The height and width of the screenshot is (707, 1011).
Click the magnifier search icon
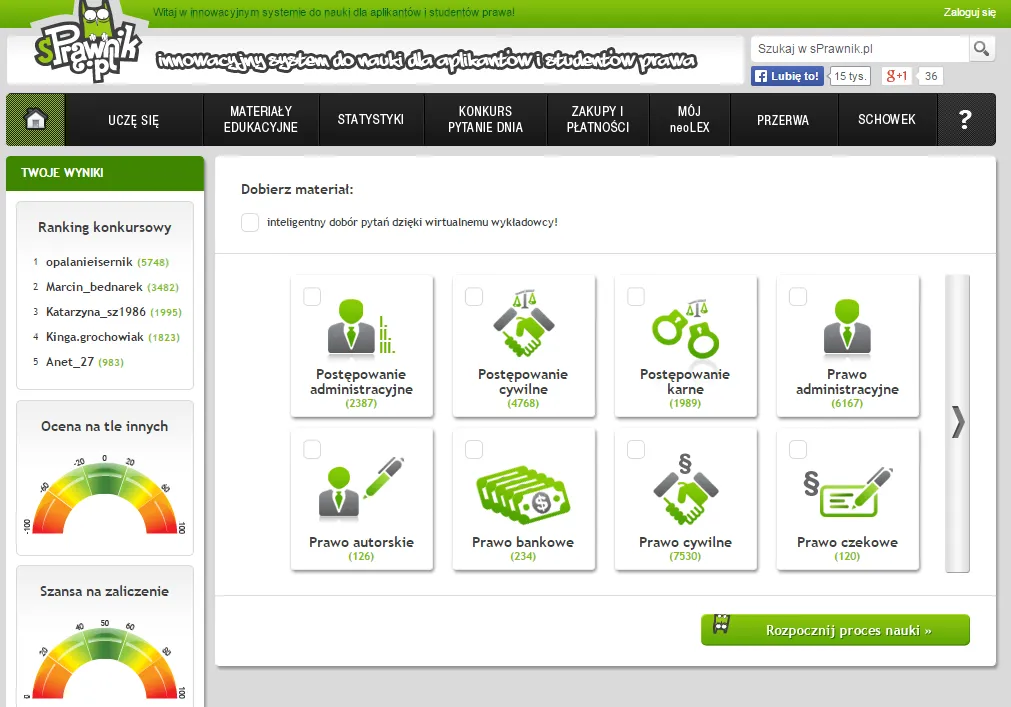[981, 48]
